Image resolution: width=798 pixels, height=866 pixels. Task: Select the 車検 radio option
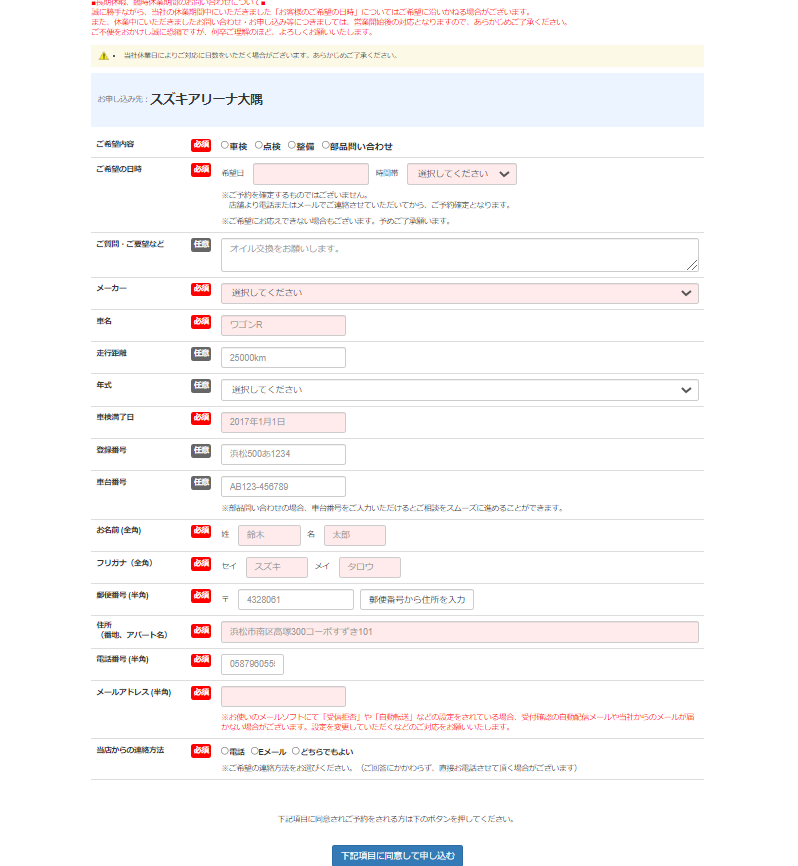[x=225, y=145]
